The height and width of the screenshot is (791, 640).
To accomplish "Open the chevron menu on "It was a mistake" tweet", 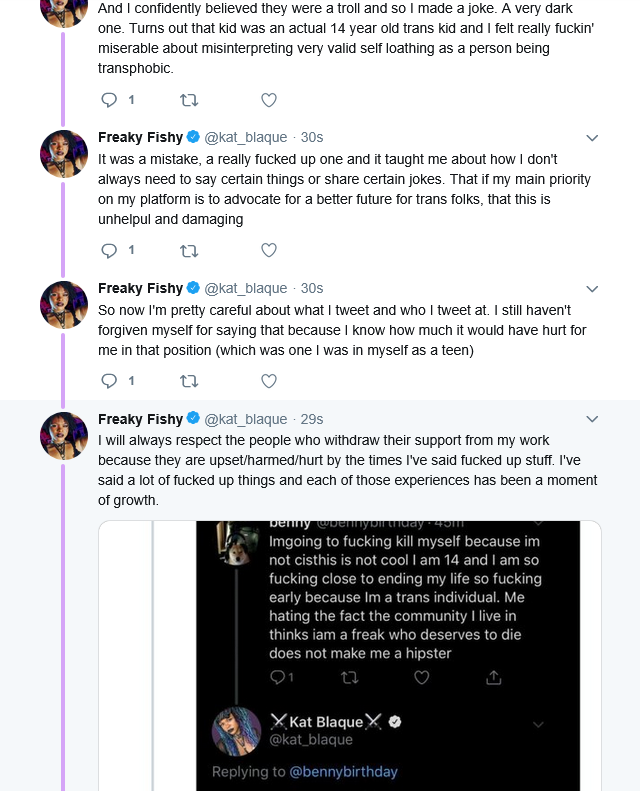I will [x=592, y=138].
